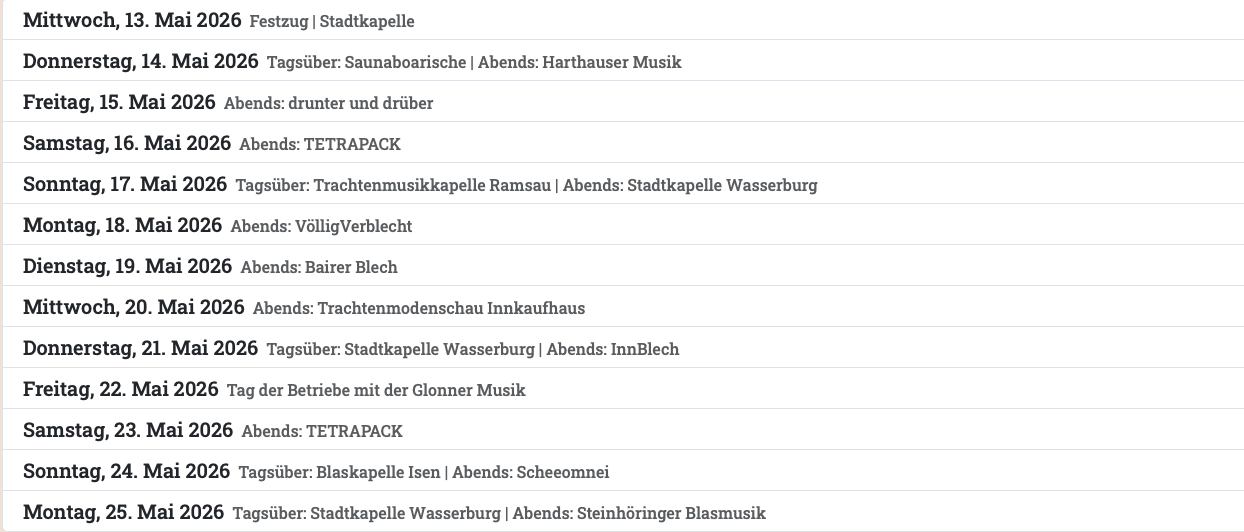Click "Abends: Trachtenmodenschau Innkaufhaus" text

click(419, 308)
